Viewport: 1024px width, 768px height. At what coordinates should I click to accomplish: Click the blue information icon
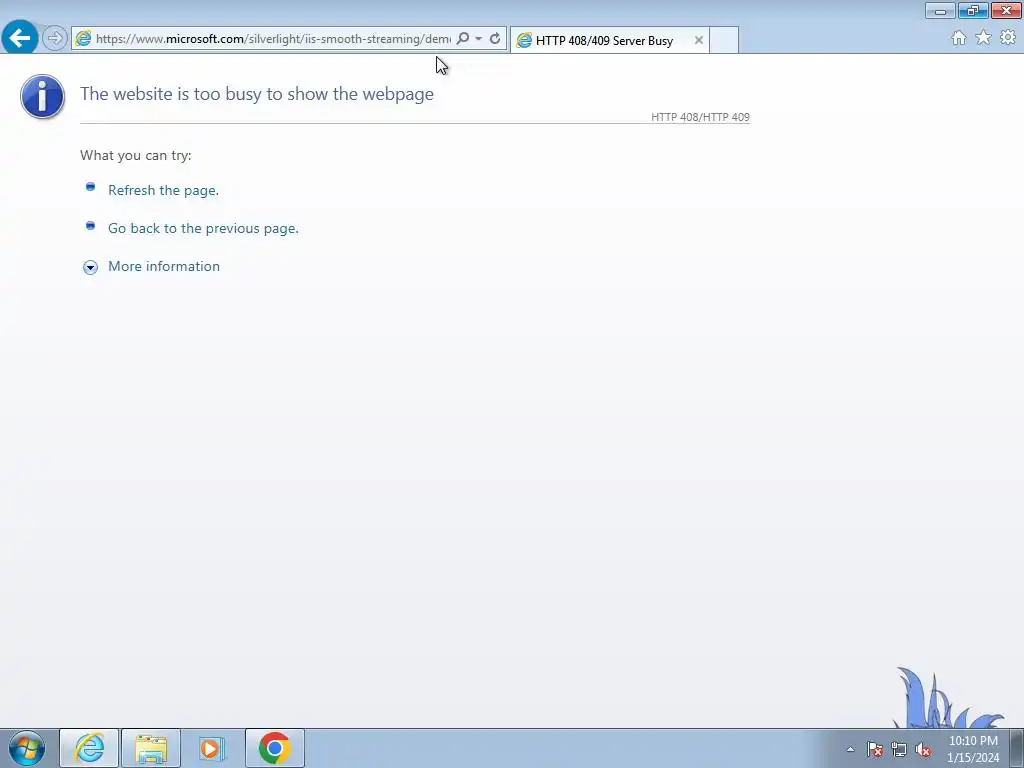pyautogui.click(x=42, y=97)
